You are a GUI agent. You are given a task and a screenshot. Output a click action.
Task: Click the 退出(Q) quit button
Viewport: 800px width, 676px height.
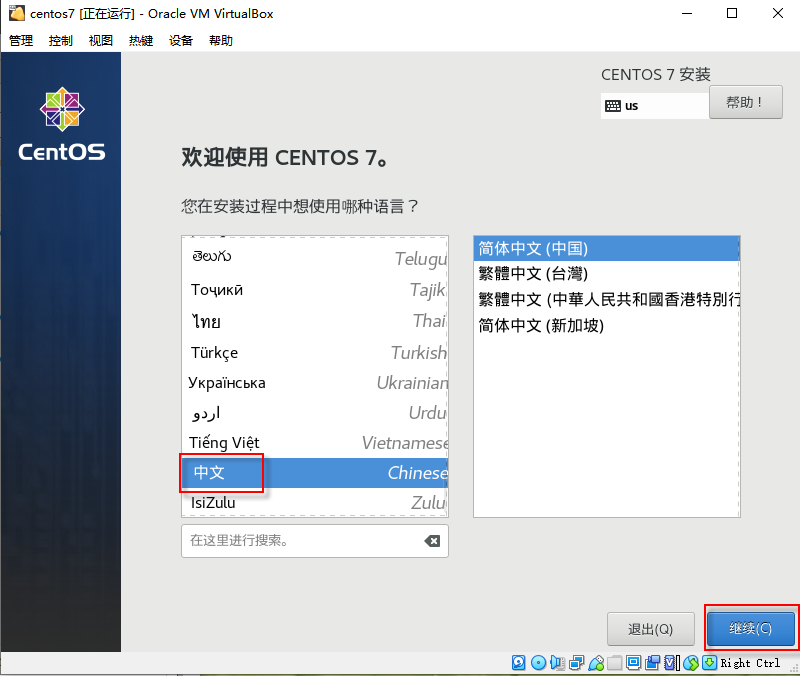[651, 629]
